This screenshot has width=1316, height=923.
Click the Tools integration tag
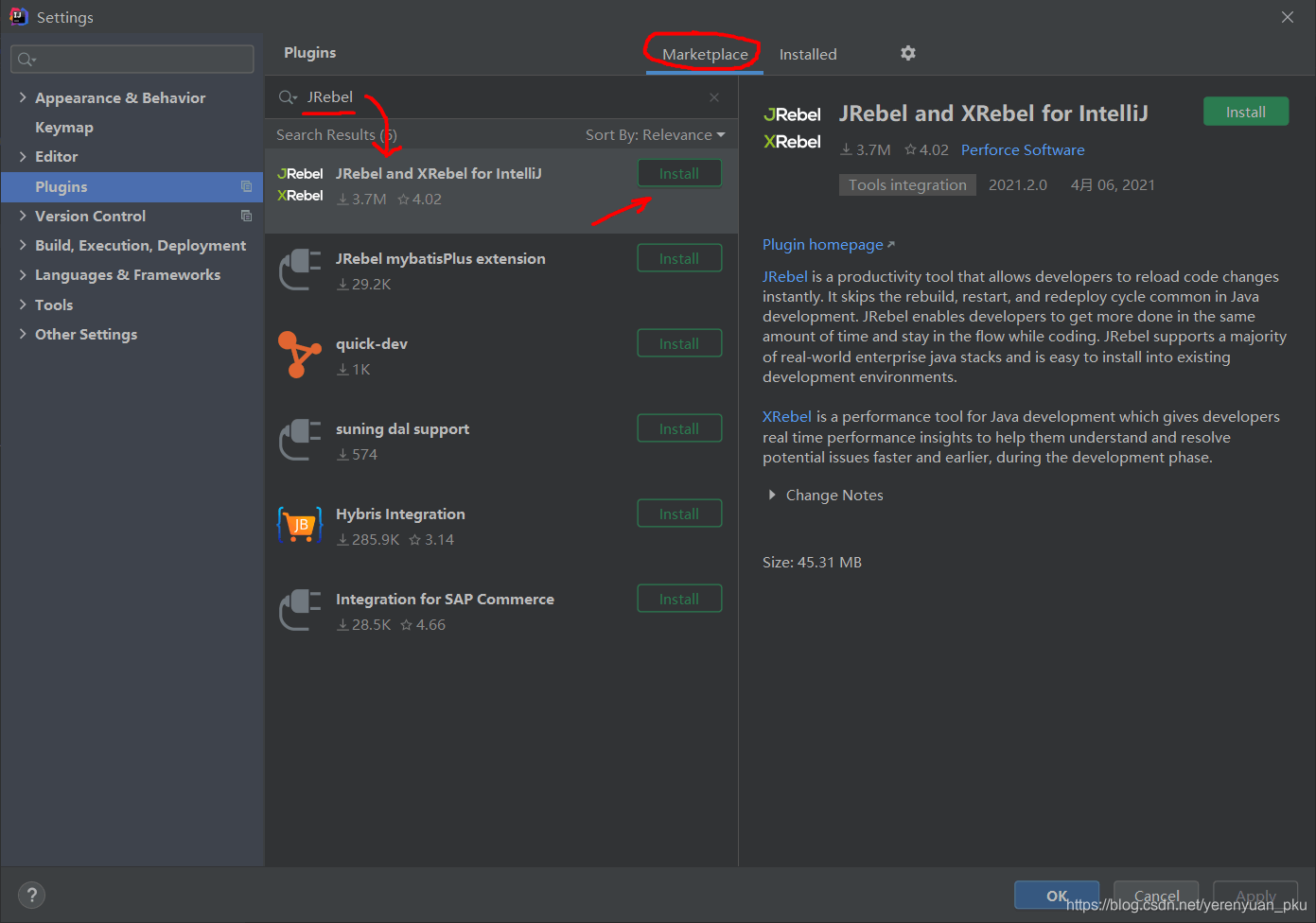pyautogui.click(x=907, y=184)
